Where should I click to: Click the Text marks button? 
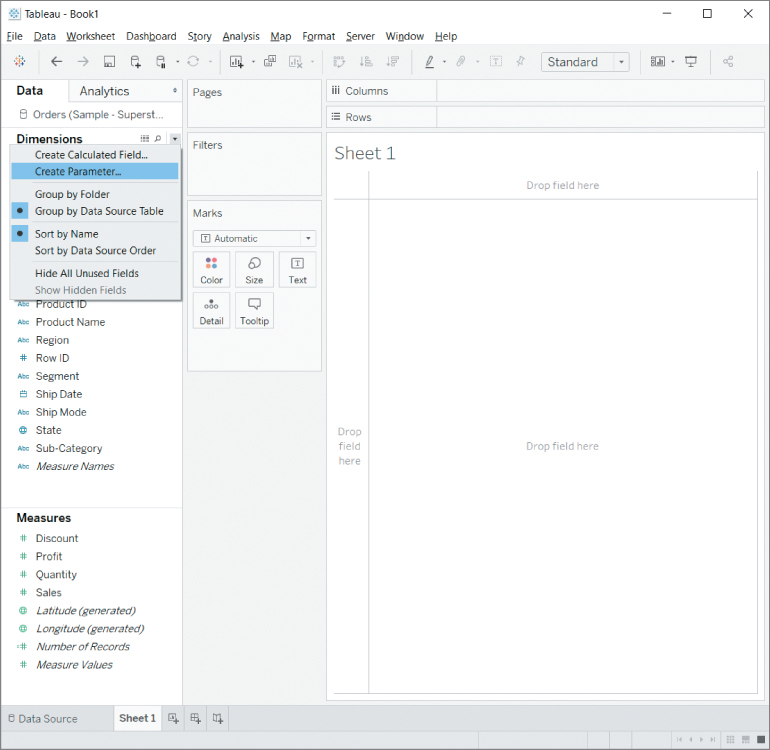point(297,270)
